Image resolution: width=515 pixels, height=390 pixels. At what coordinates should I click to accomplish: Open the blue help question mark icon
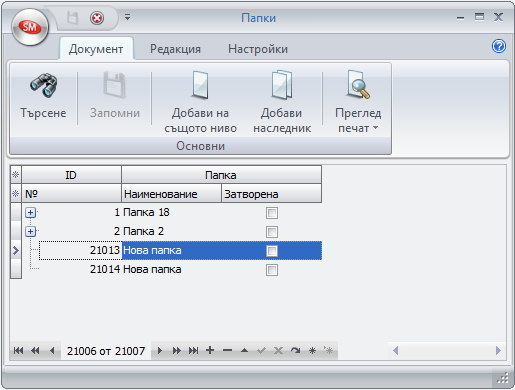(x=499, y=46)
